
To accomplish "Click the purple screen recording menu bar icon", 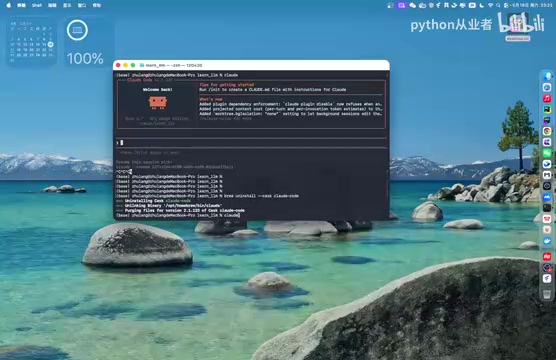I will (402, 5).
